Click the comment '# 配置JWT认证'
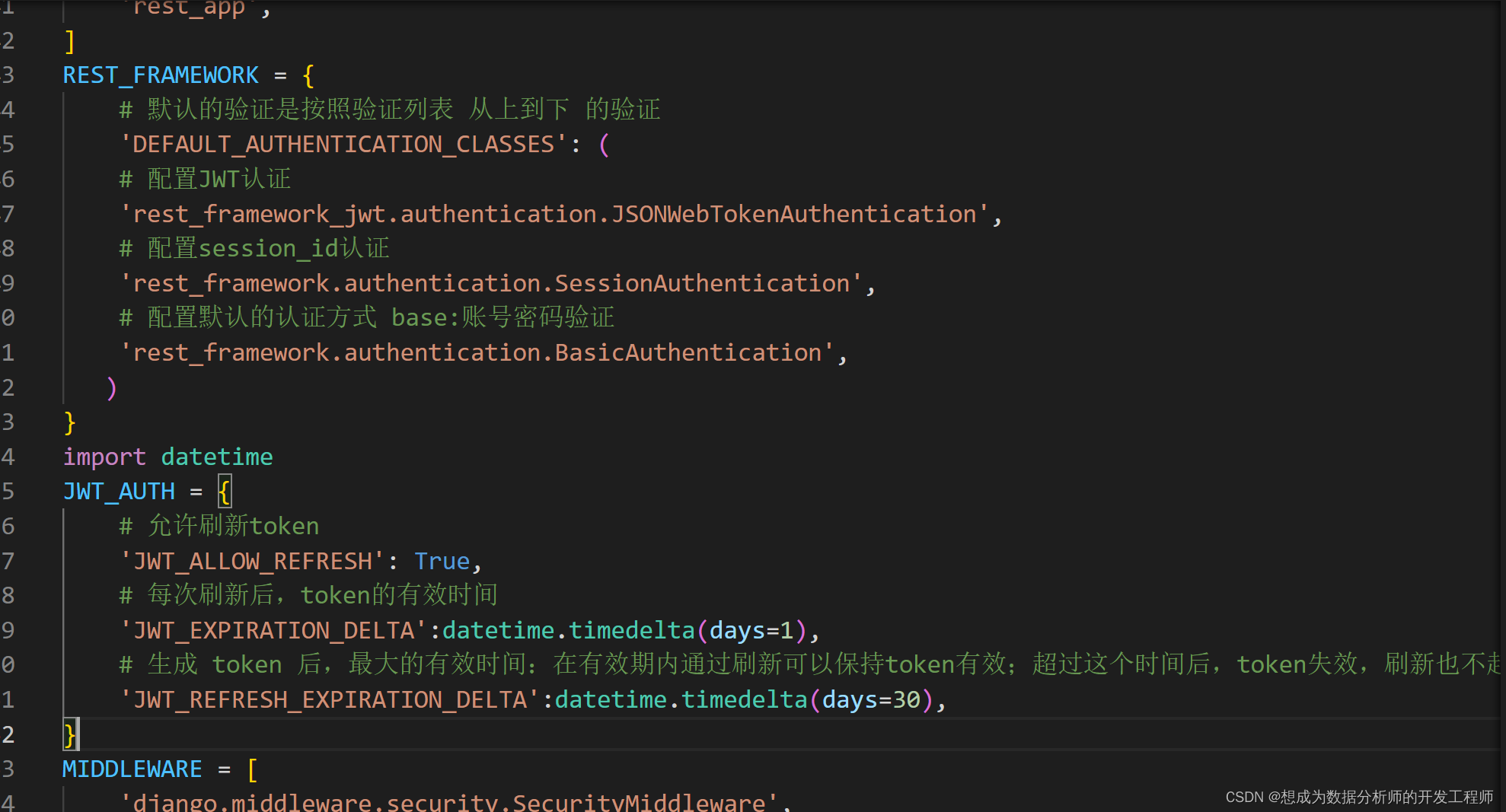1506x812 pixels. [205, 180]
